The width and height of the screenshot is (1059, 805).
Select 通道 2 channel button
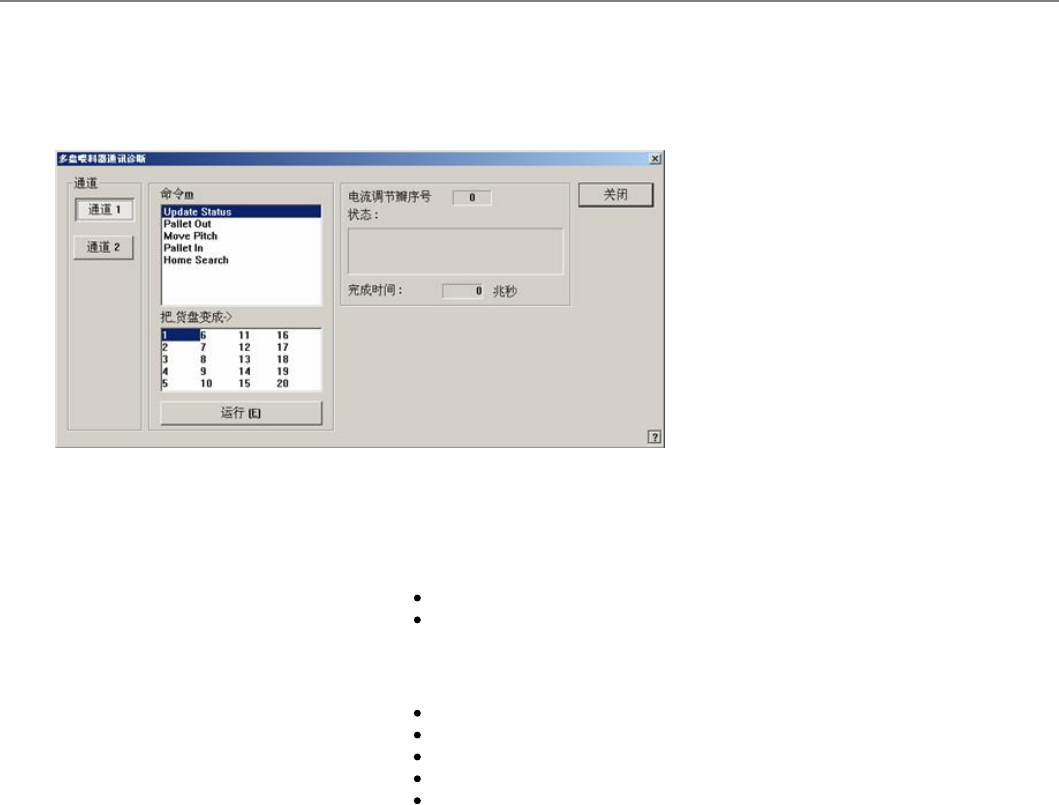click(x=103, y=247)
